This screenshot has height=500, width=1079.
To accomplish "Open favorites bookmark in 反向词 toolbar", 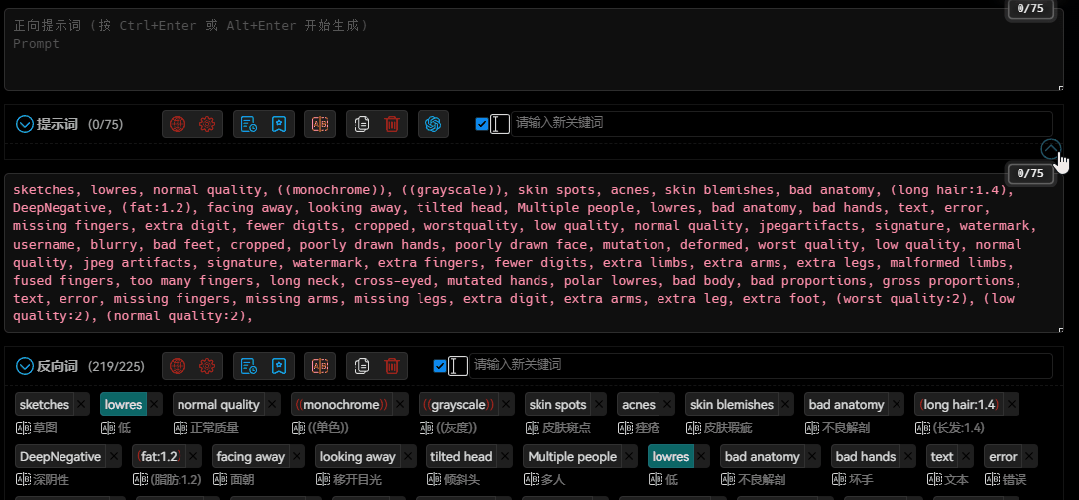I will [278, 366].
